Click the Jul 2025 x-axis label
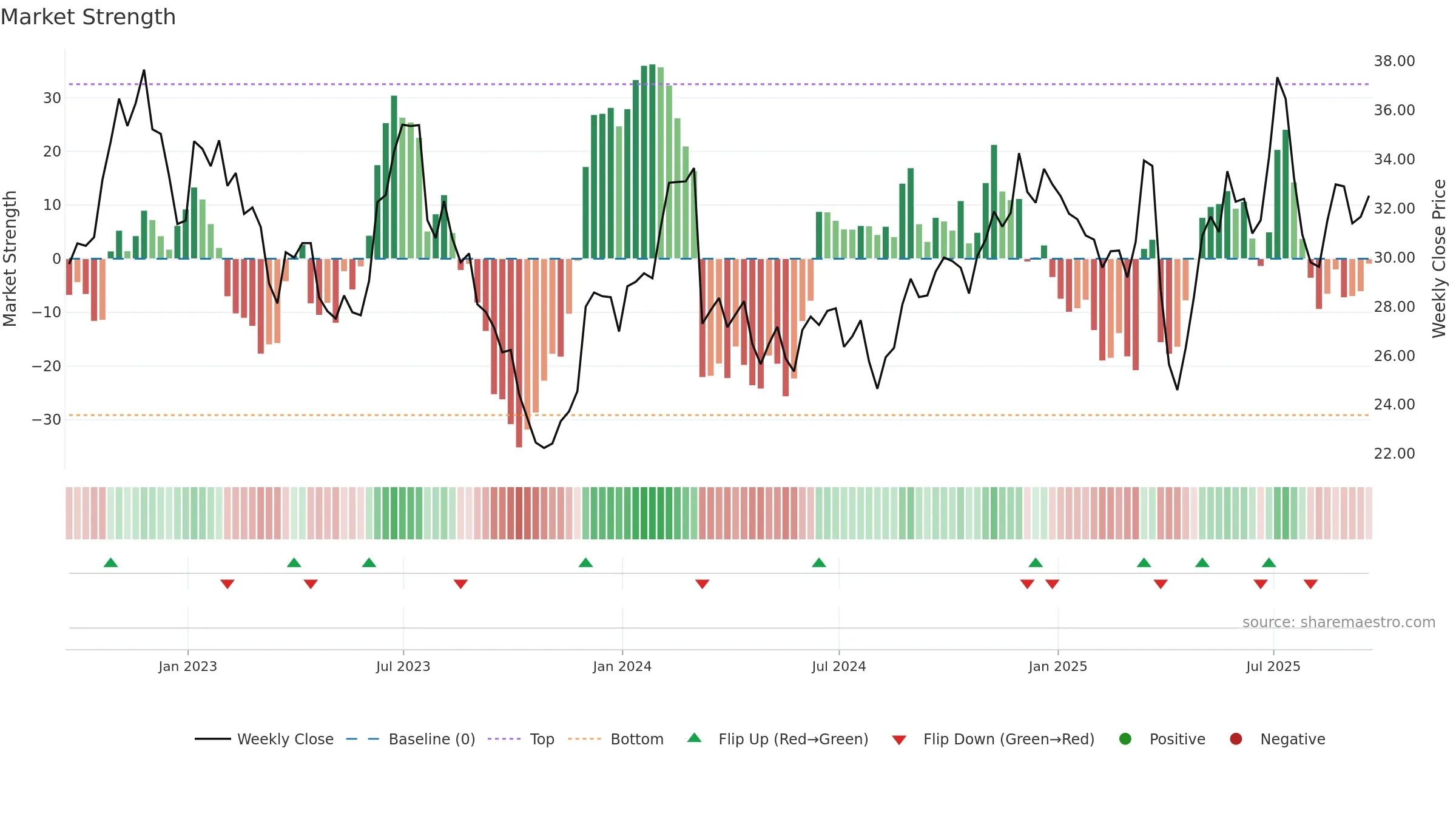 coord(1273,666)
